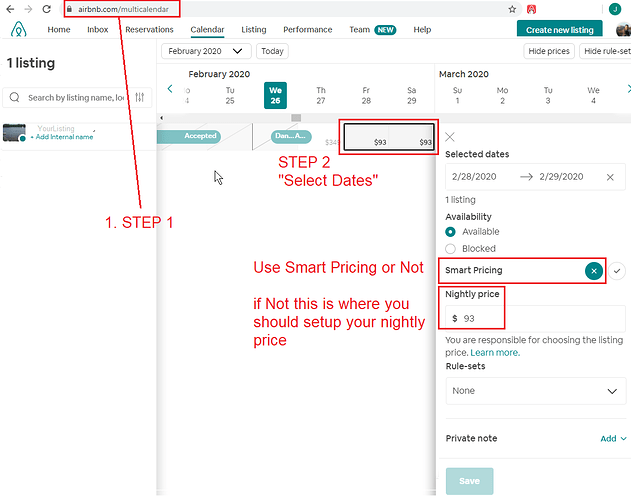
Task: Open the Learn more link
Action: tap(495, 353)
